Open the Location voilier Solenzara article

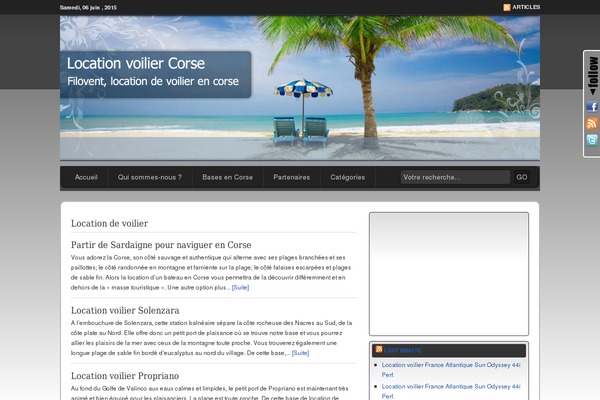point(125,310)
